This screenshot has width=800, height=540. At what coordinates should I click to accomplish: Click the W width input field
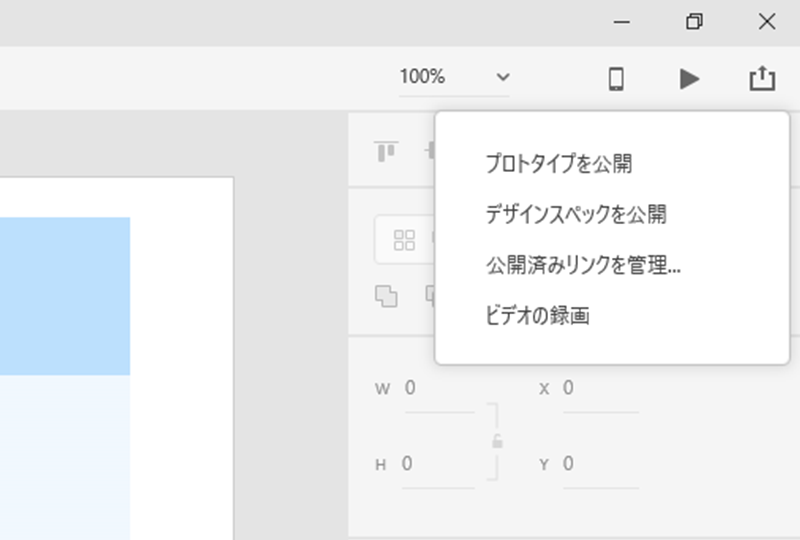[x=438, y=389]
